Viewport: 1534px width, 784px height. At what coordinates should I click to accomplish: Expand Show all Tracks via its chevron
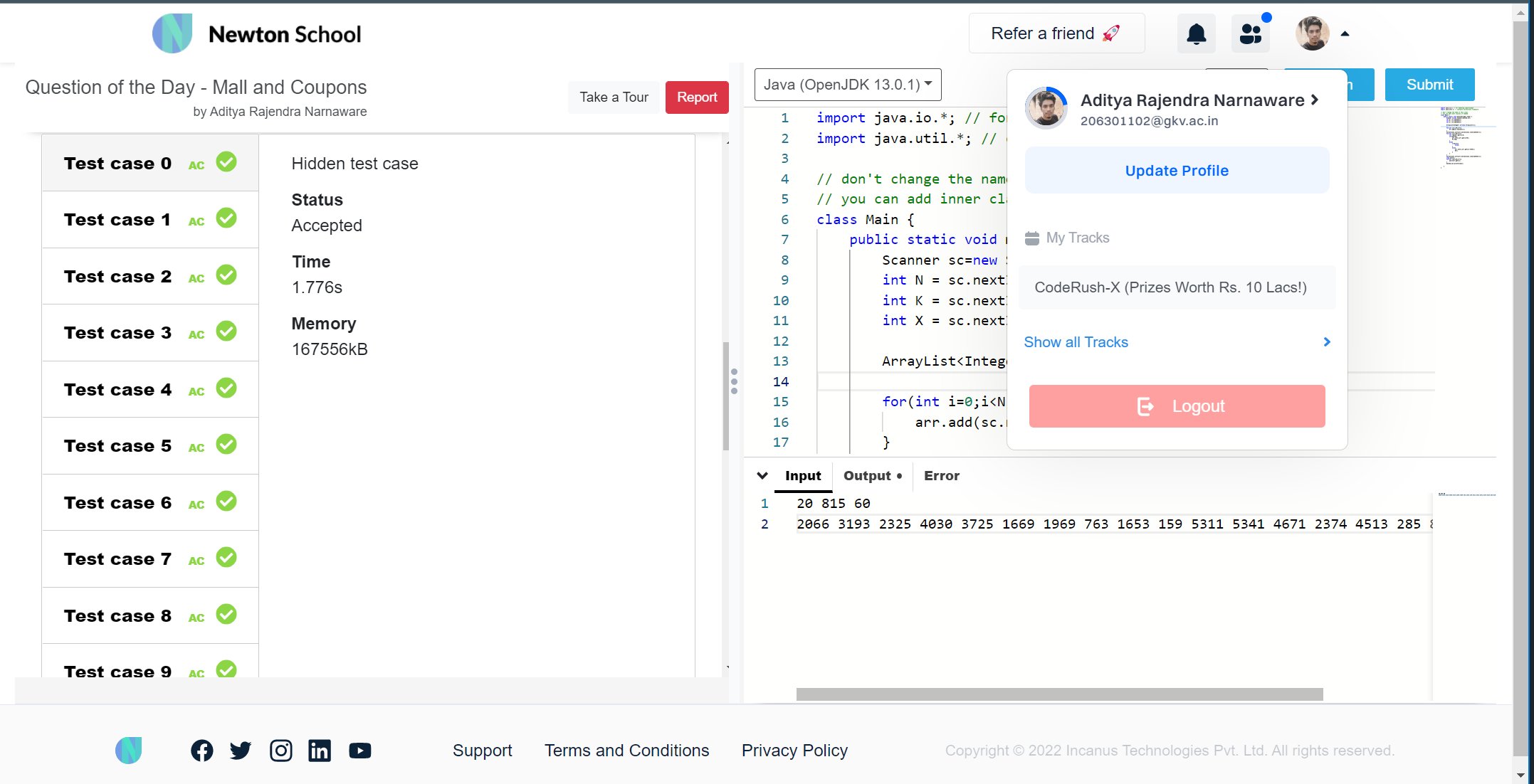(1325, 342)
